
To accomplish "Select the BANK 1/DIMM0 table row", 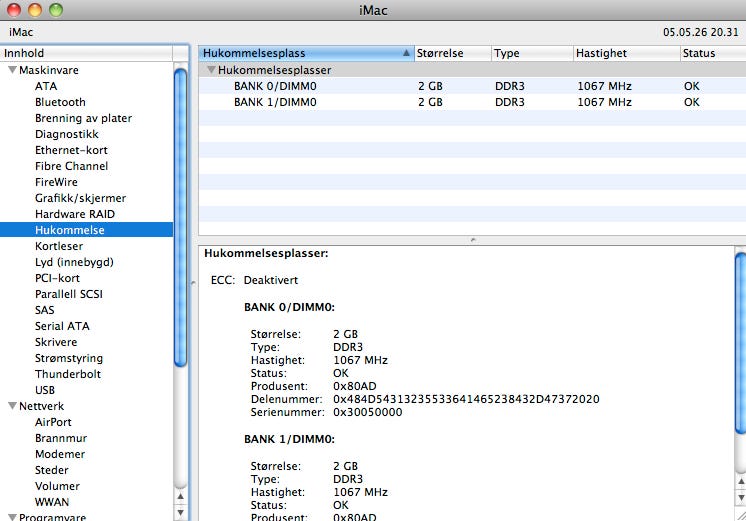I will [x=472, y=102].
